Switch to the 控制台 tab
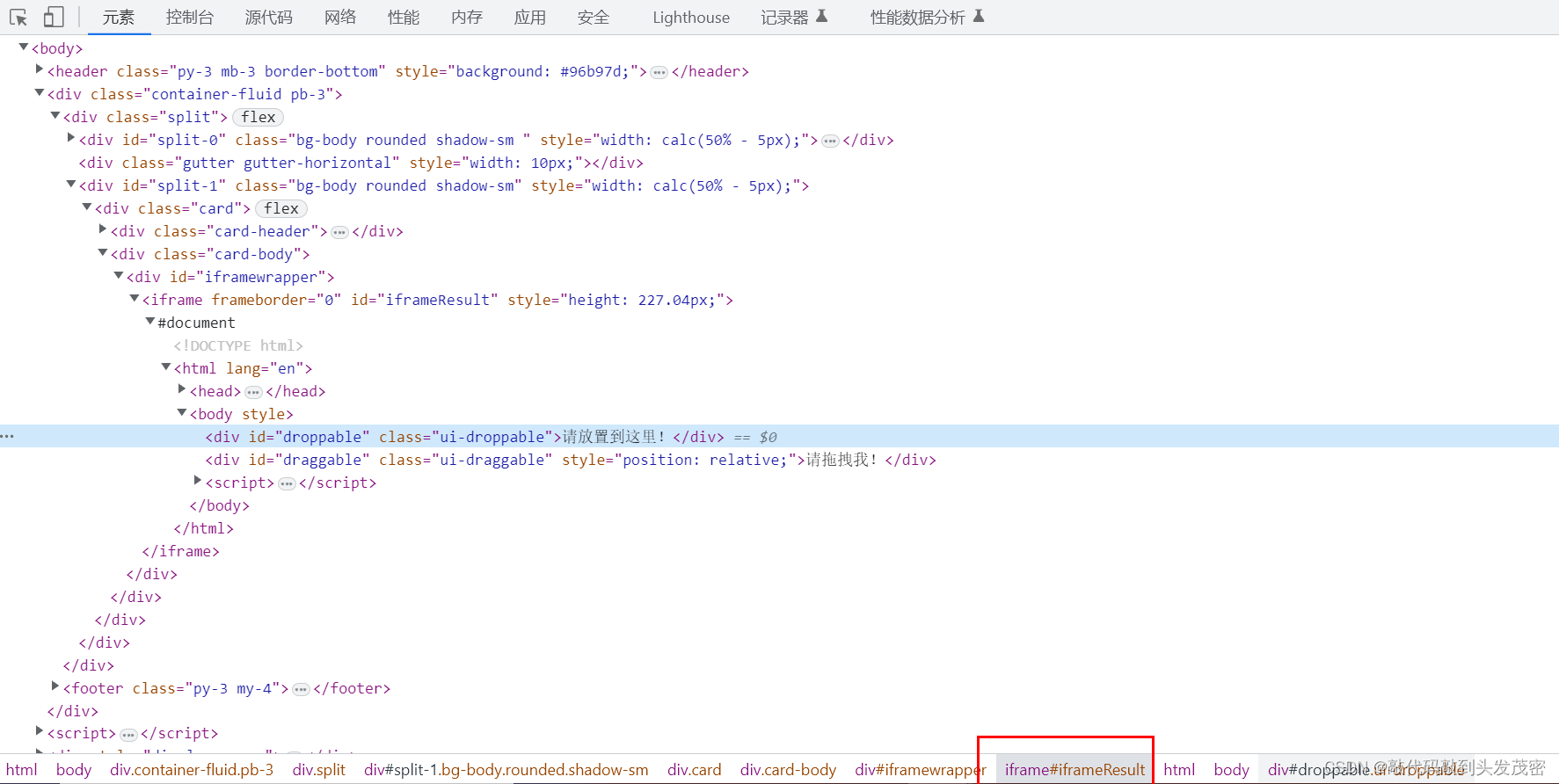1559x784 pixels. point(190,17)
